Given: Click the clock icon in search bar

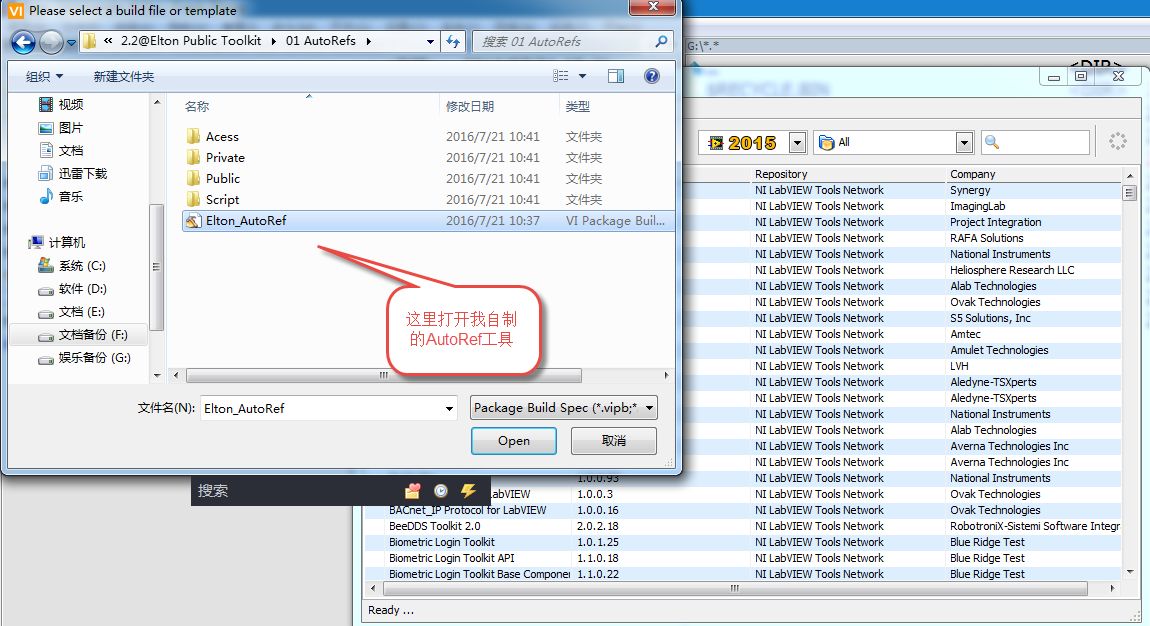Looking at the screenshot, I should pos(441,491).
